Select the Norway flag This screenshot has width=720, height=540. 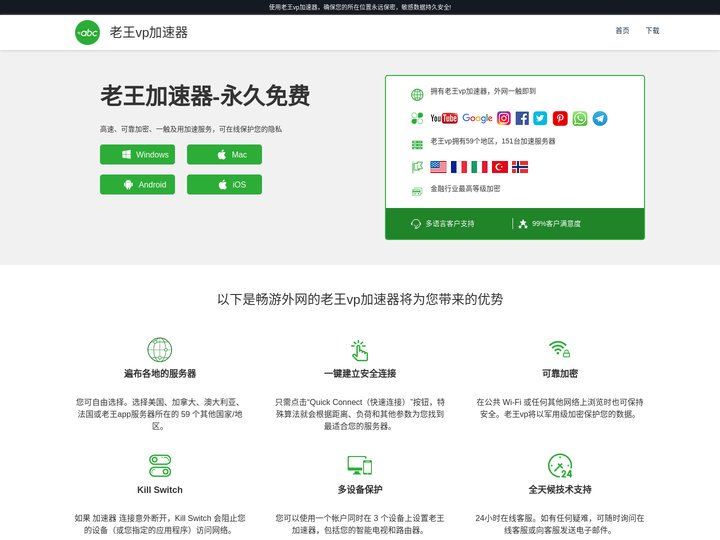[520, 167]
